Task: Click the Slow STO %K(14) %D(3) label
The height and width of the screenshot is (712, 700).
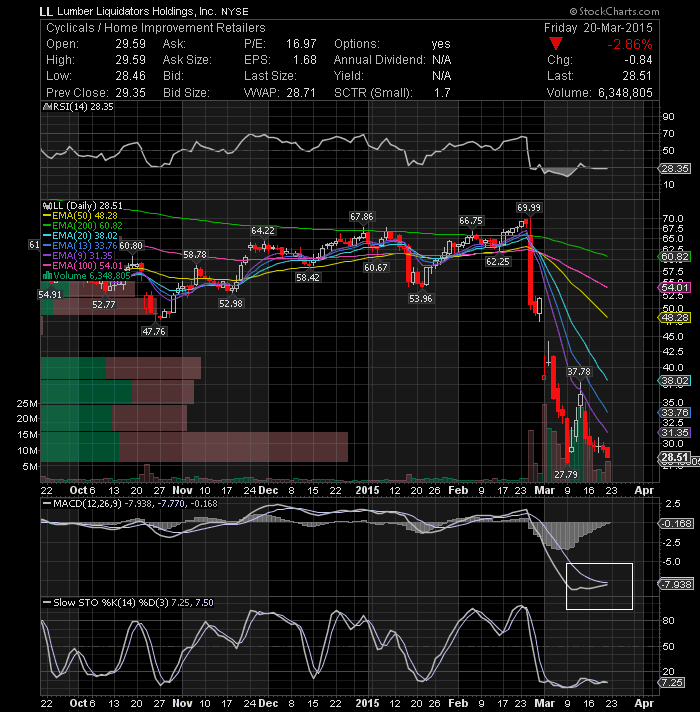Action: point(111,603)
